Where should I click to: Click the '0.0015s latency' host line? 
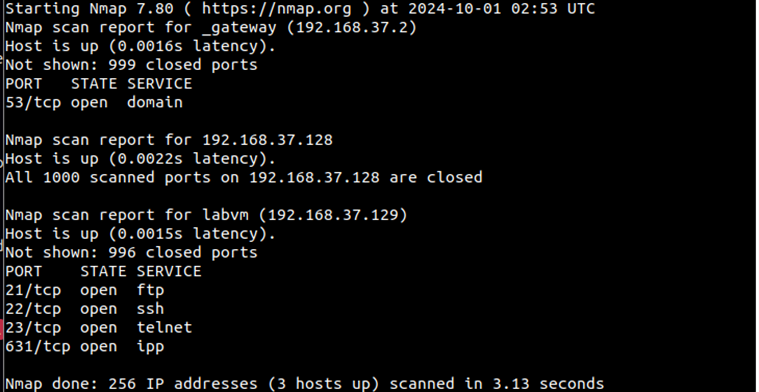click(x=140, y=234)
